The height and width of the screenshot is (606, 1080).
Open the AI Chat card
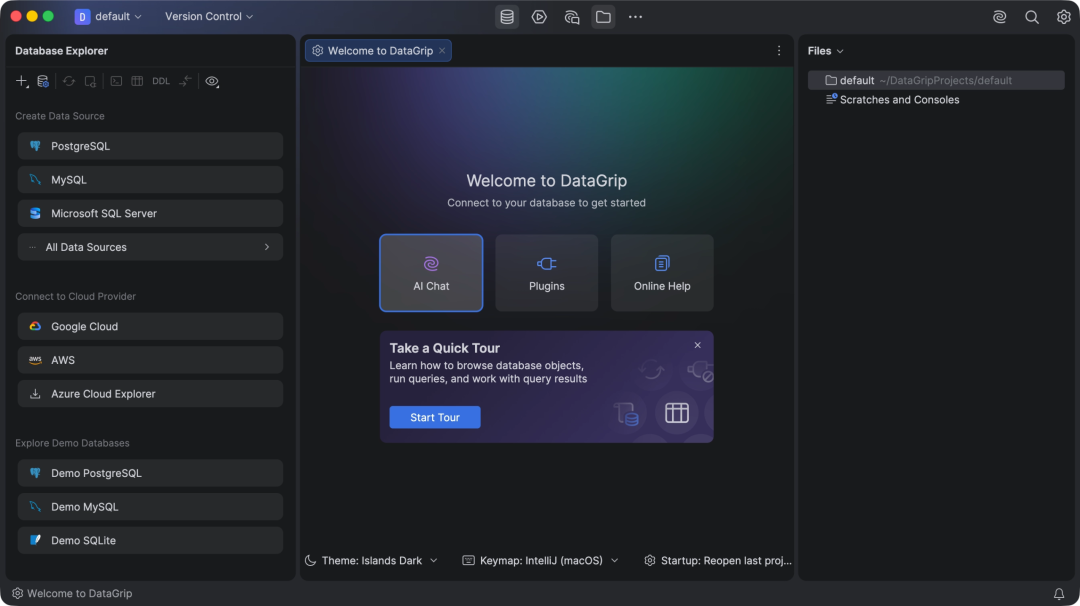coord(431,273)
